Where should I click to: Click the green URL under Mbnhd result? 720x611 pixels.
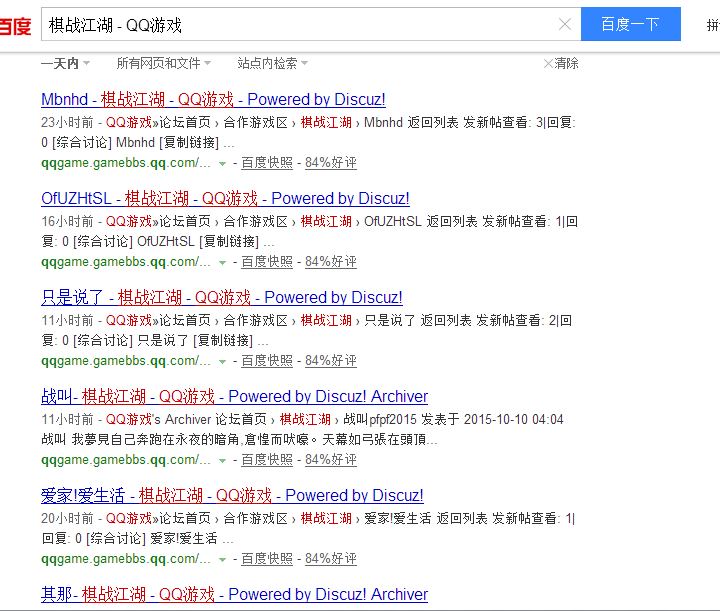point(126,163)
